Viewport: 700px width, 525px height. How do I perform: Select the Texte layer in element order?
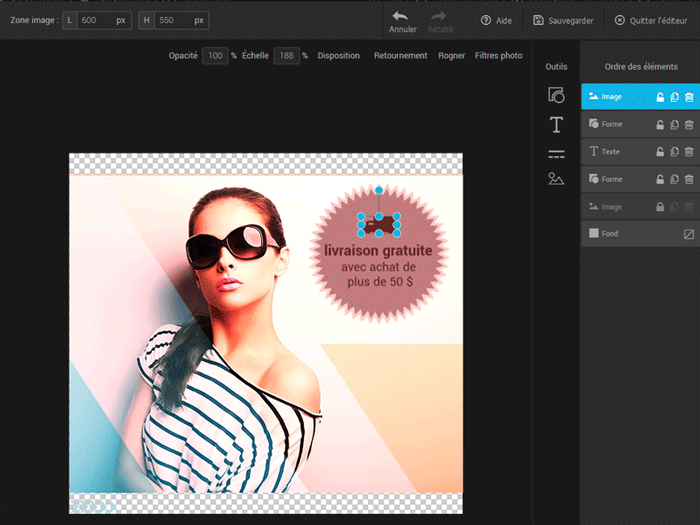click(612, 152)
